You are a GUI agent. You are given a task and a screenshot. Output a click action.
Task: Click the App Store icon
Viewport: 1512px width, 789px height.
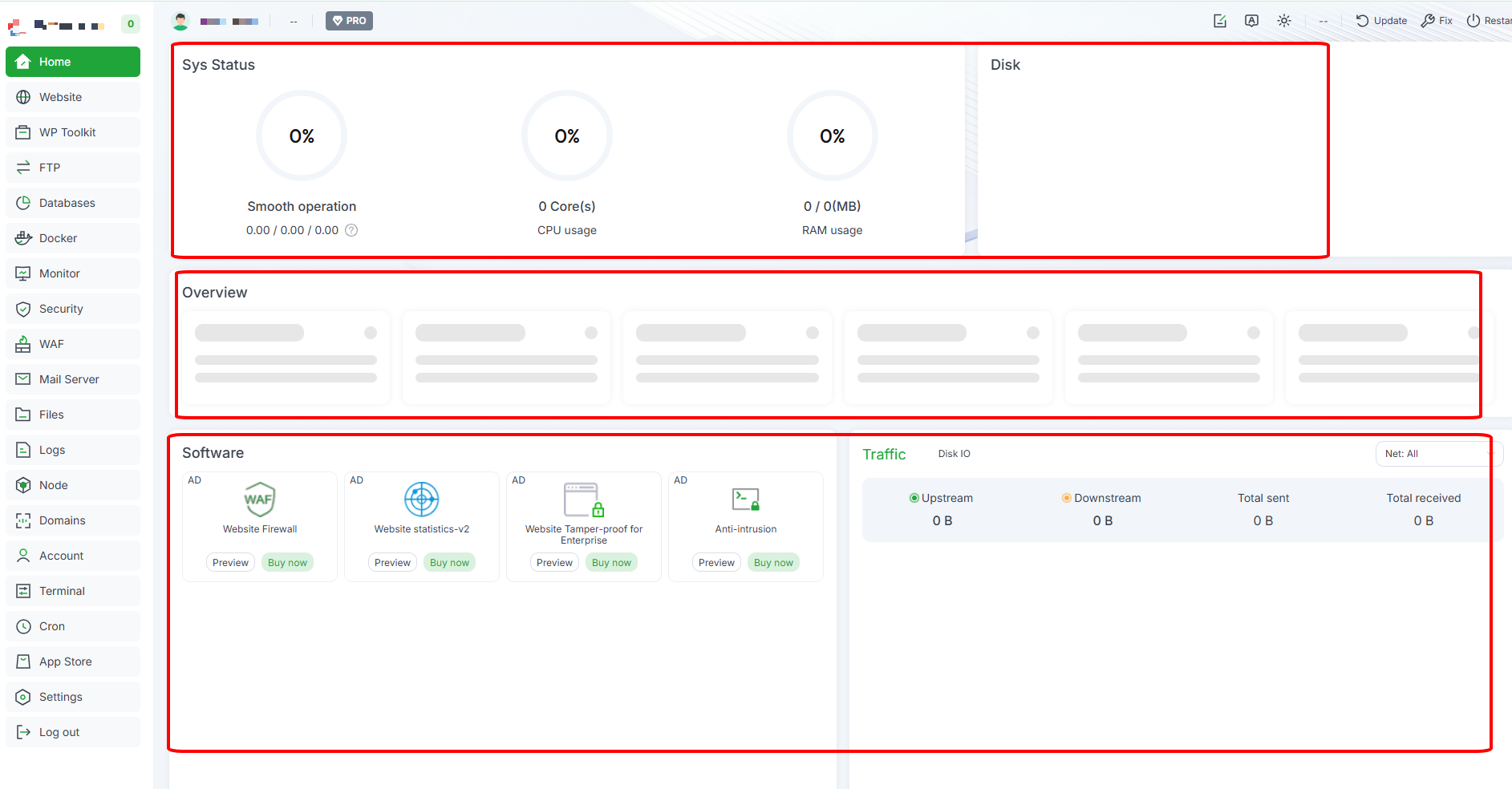[x=23, y=662]
